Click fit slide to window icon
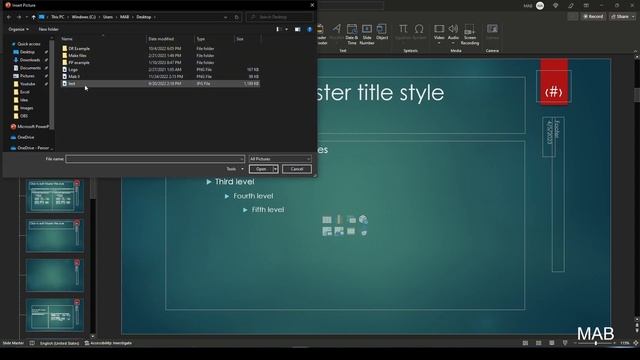The image size is (640, 360). pyautogui.click(x=636, y=343)
